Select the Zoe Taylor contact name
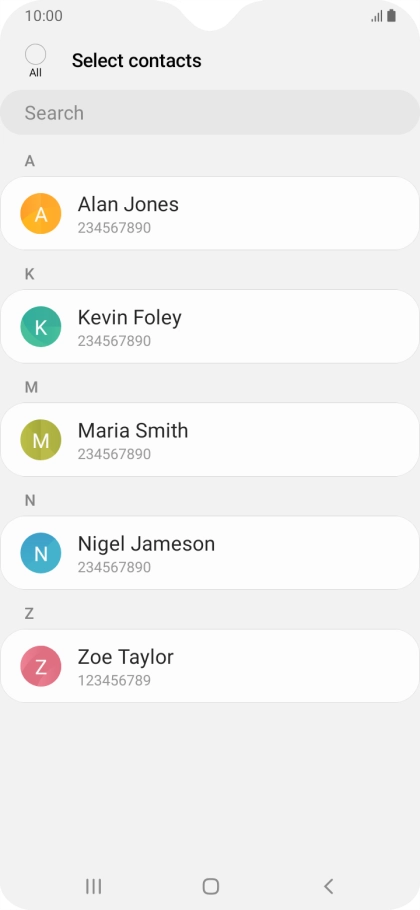The height and width of the screenshot is (910, 420). click(126, 657)
